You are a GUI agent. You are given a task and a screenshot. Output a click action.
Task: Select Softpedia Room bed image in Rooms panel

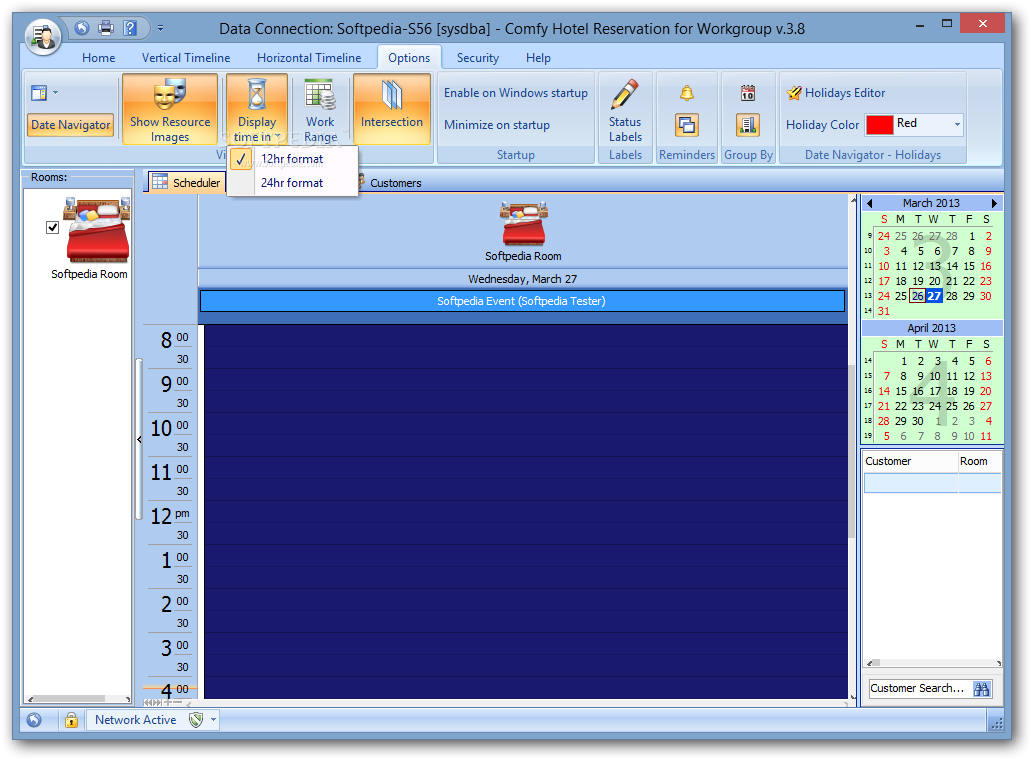click(x=96, y=230)
